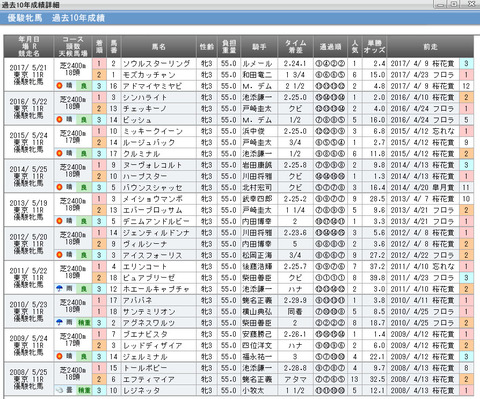The image size is (480, 399).
Task: Click horse name ミッキークイーン
Action: (153, 131)
